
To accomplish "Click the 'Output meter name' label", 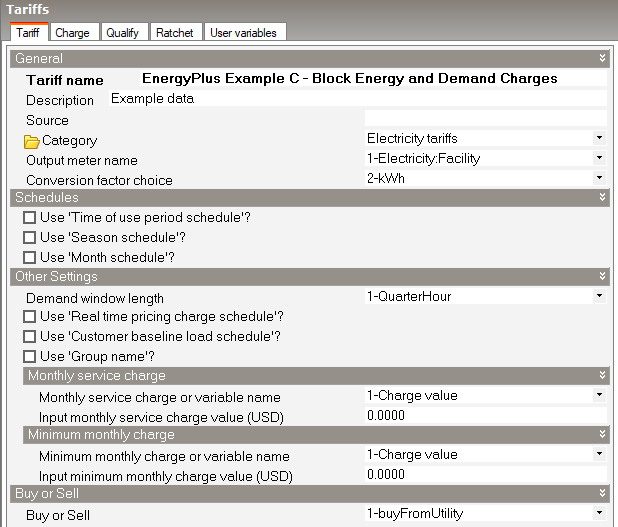I will 82,160.
